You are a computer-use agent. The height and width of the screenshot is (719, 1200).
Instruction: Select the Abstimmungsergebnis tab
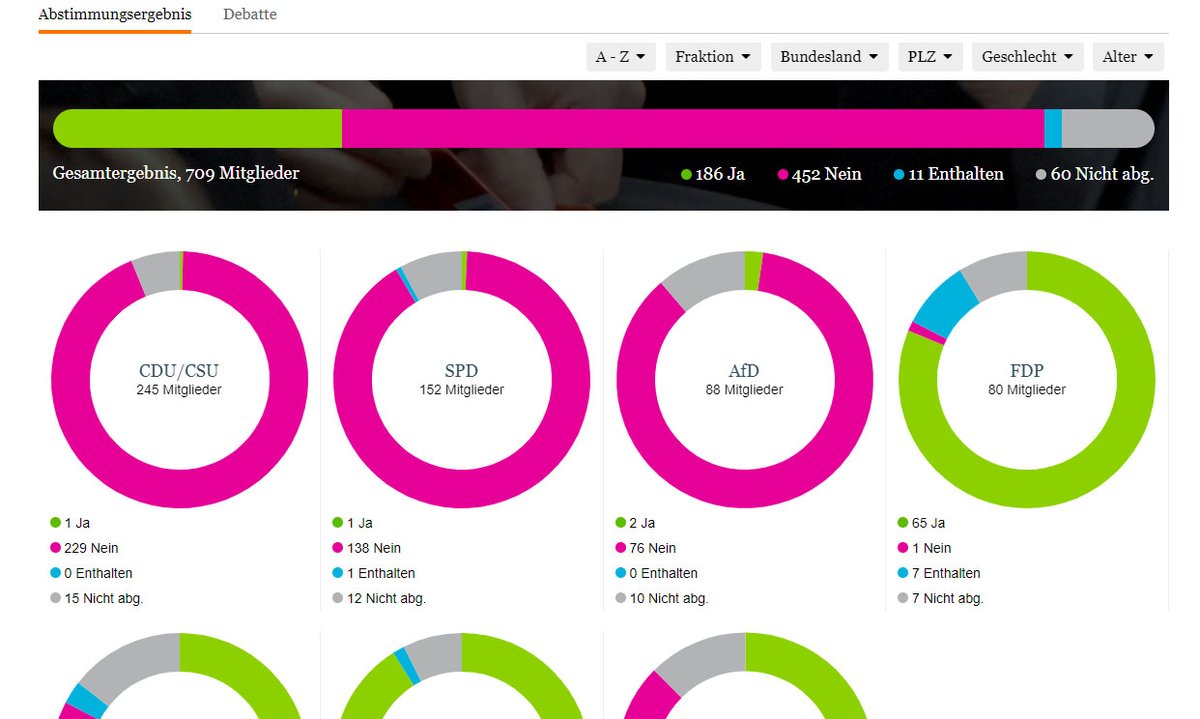[x=115, y=14]
